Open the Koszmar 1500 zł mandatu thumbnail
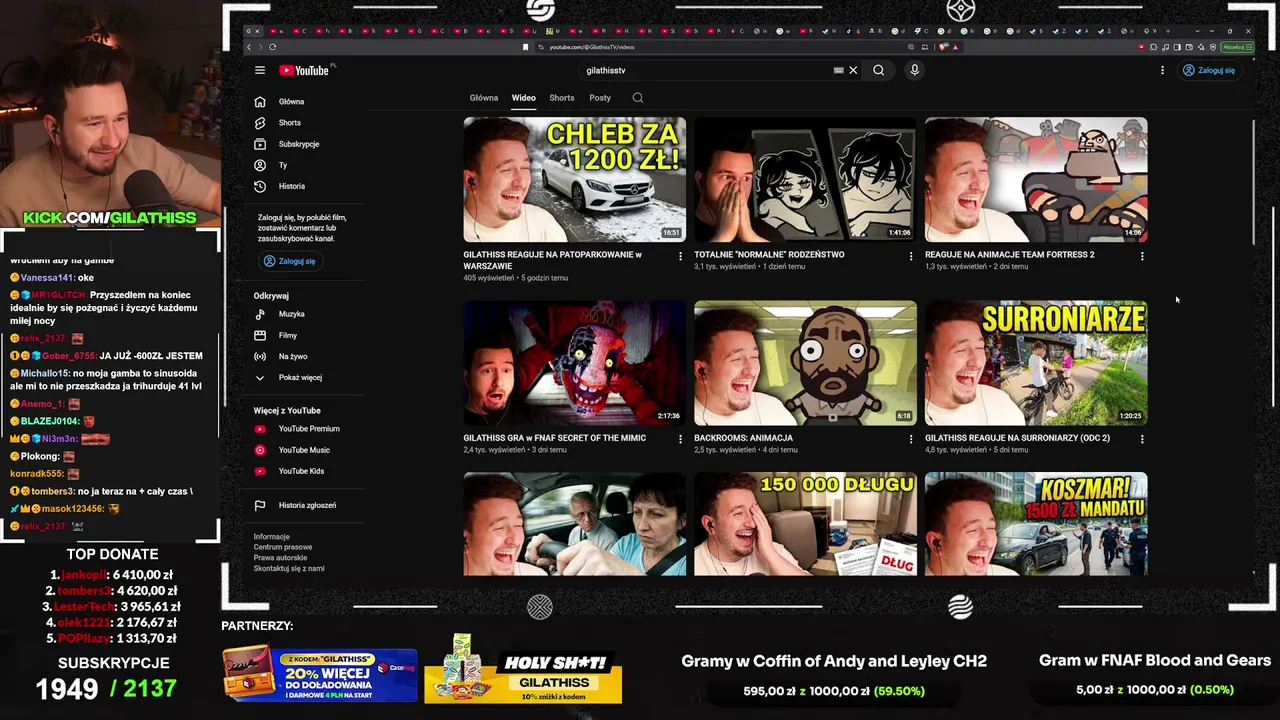 pyautogui.click(x=1036, y=524)
